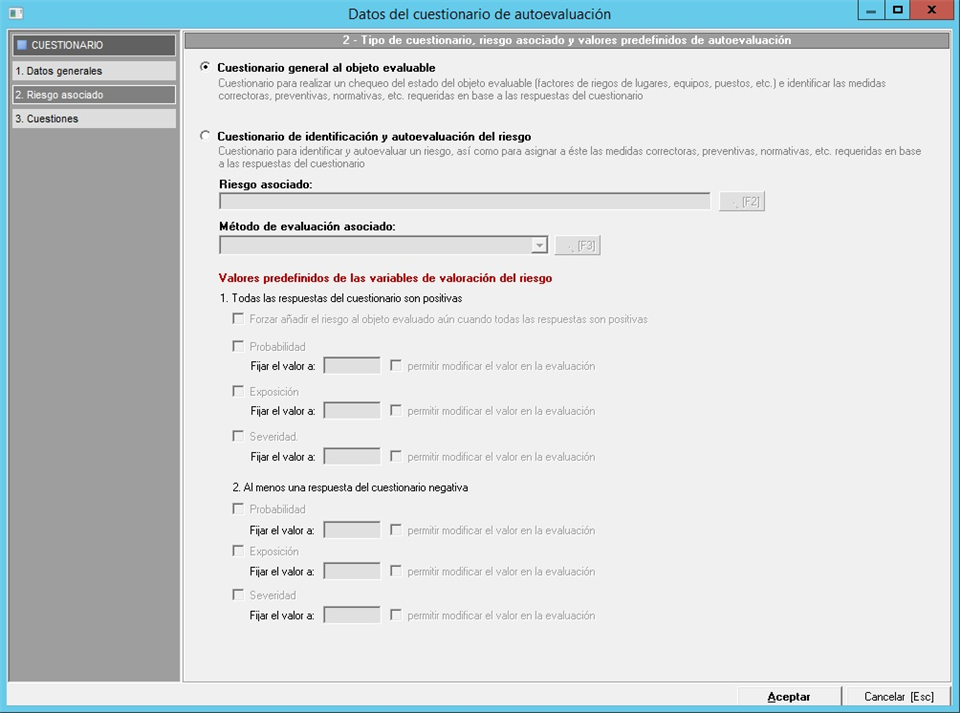Click the CUESTIONARIO header icon in sidebar
This screenshot has height=713, width=960.
[22, 45]
